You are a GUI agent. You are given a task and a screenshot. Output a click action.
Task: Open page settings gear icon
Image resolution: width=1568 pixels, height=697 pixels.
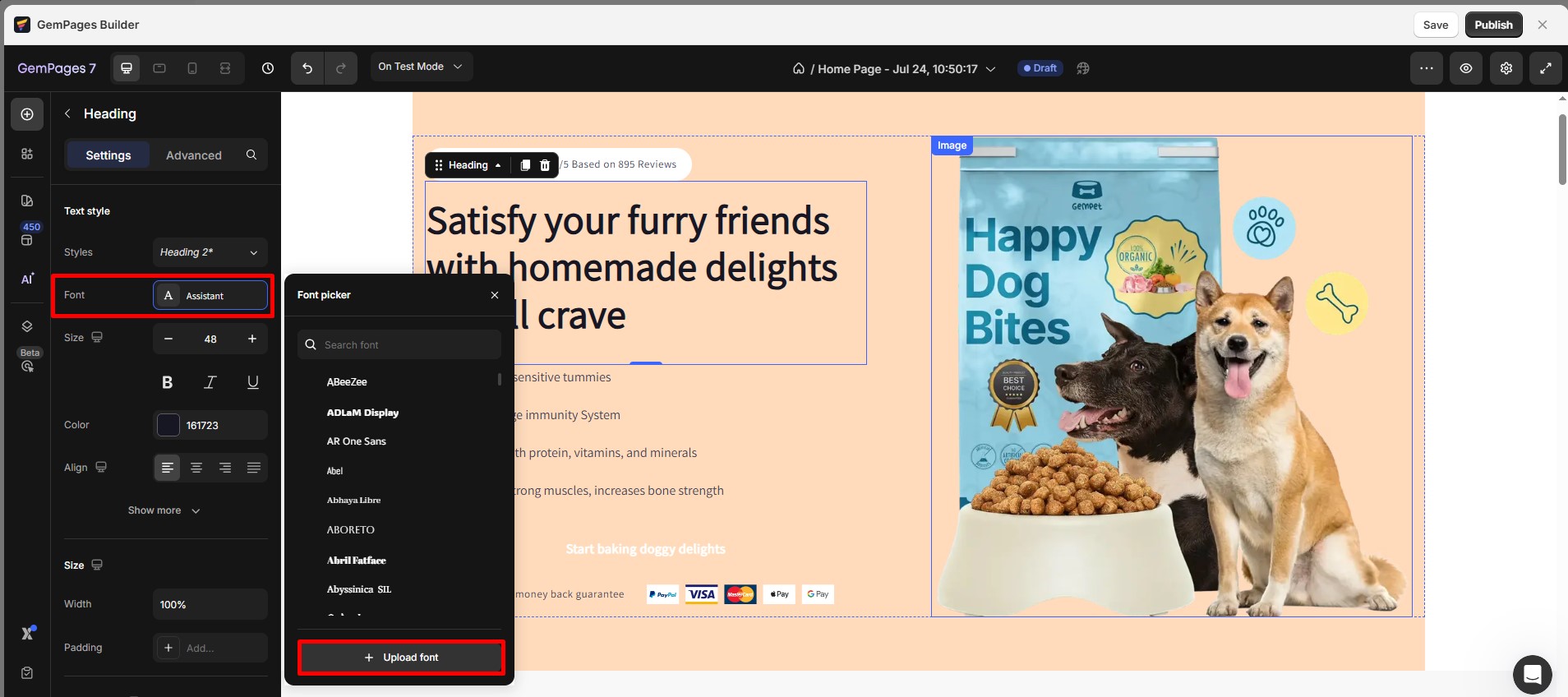pyautogui.click(x=1506, y=68)
